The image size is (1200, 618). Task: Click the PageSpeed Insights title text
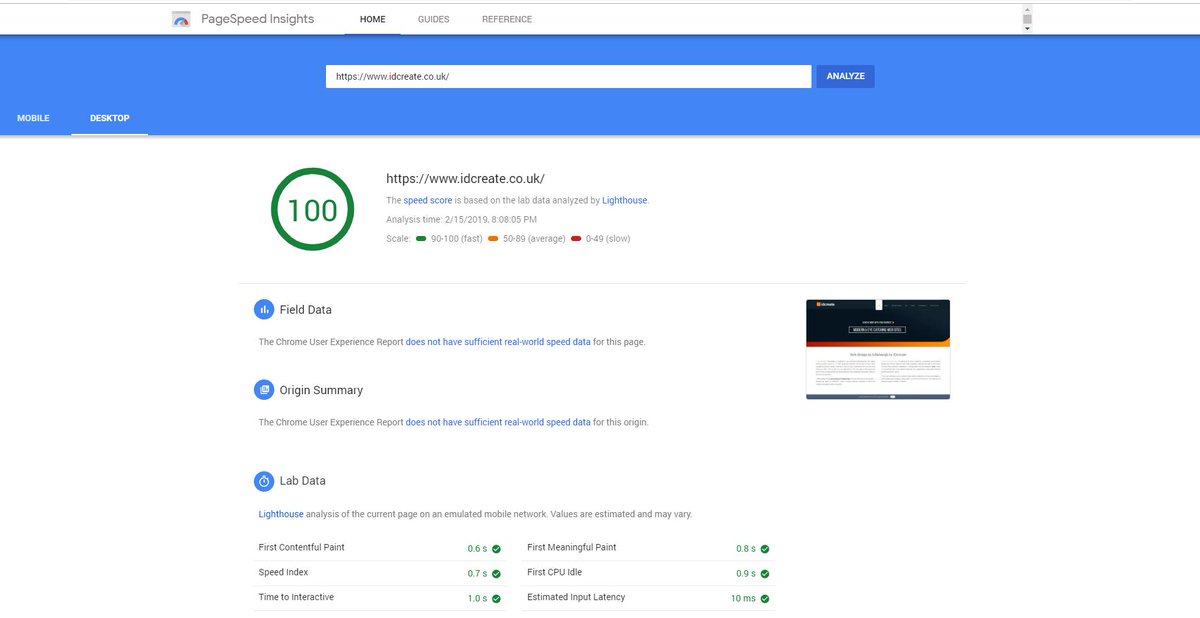click(x=257, y=19)
